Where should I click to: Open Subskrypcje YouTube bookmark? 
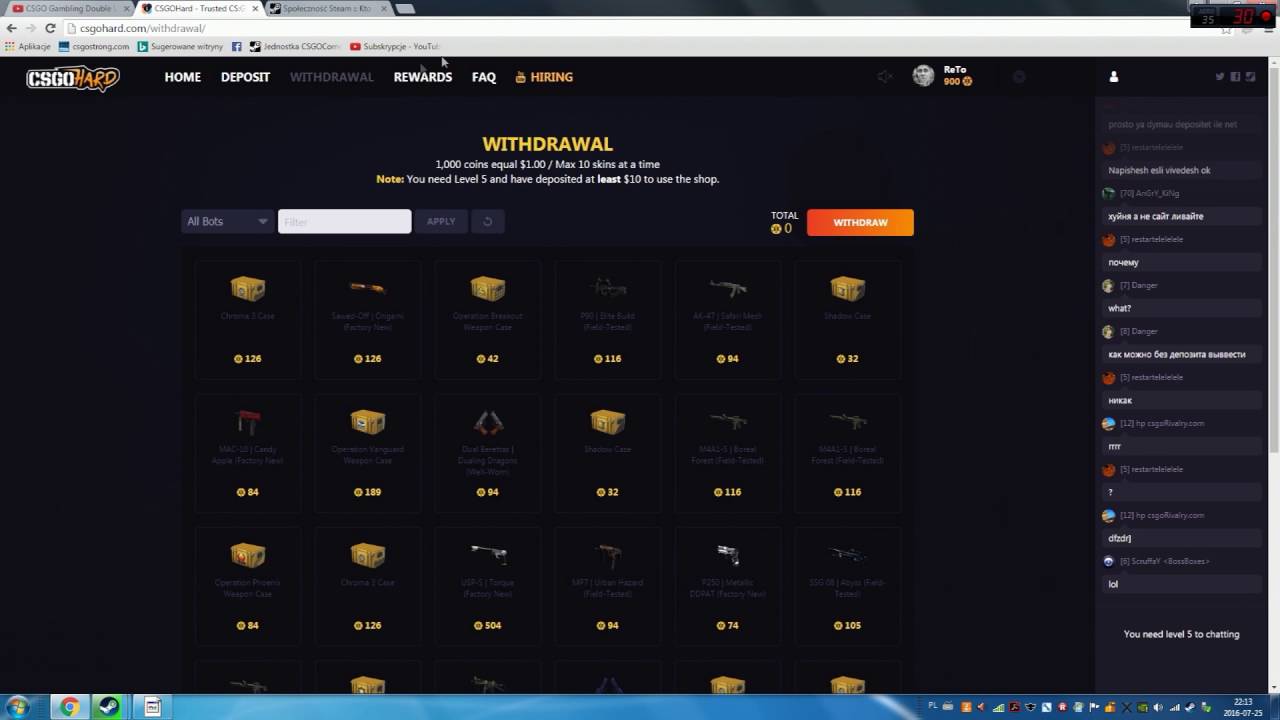click(395, 46)
